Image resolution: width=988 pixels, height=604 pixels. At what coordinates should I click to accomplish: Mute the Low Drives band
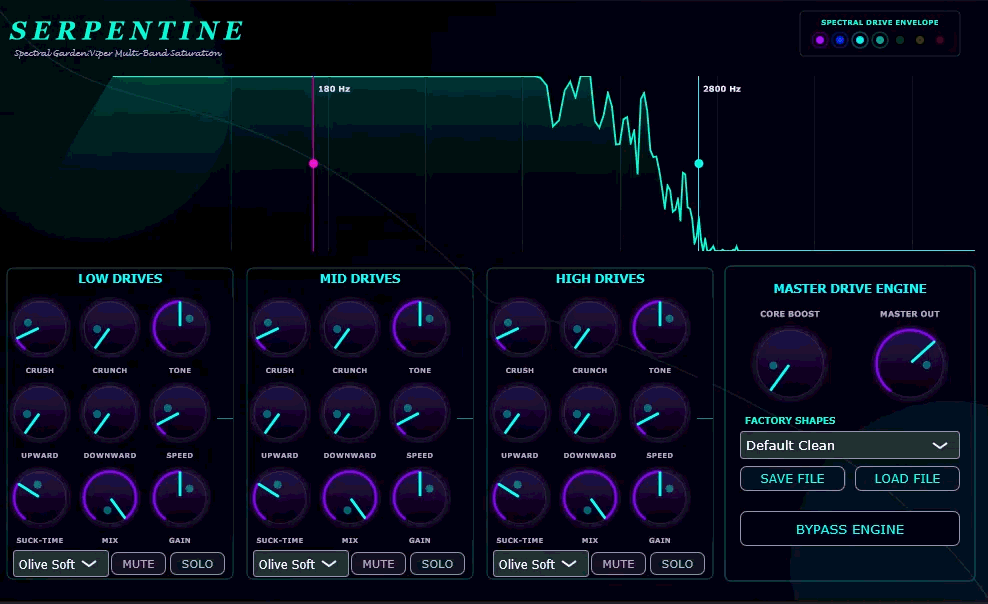(x=138, y=564)
